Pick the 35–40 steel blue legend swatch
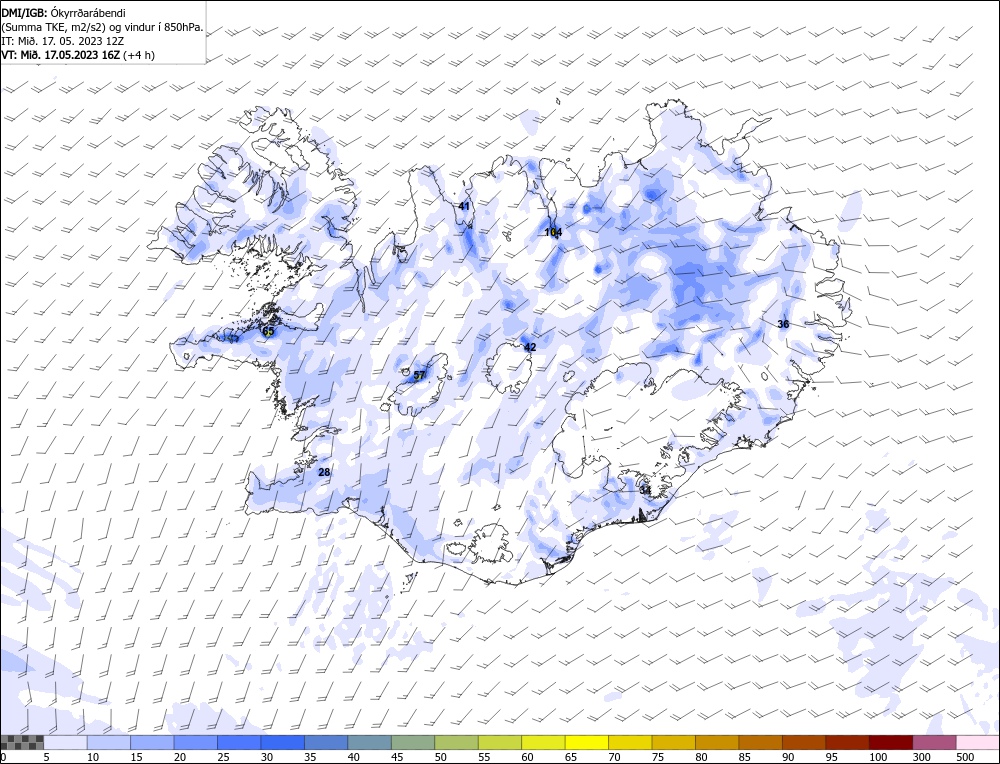Viewport: 1000px width, 764px height. coord(326,742)
